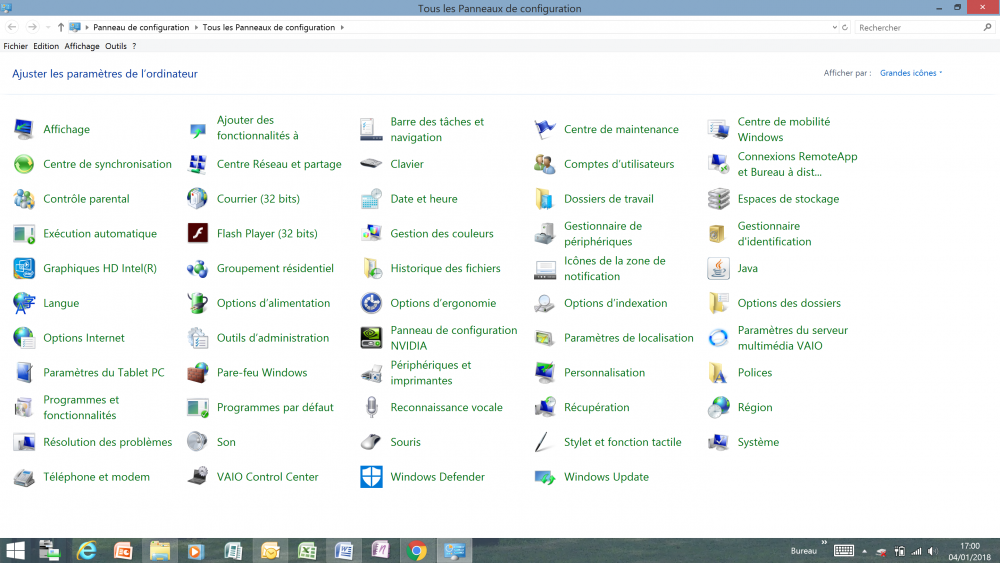Open the Téléphone et modem icon
Screen dimensions: 1000x563
[x=24, y=477]
